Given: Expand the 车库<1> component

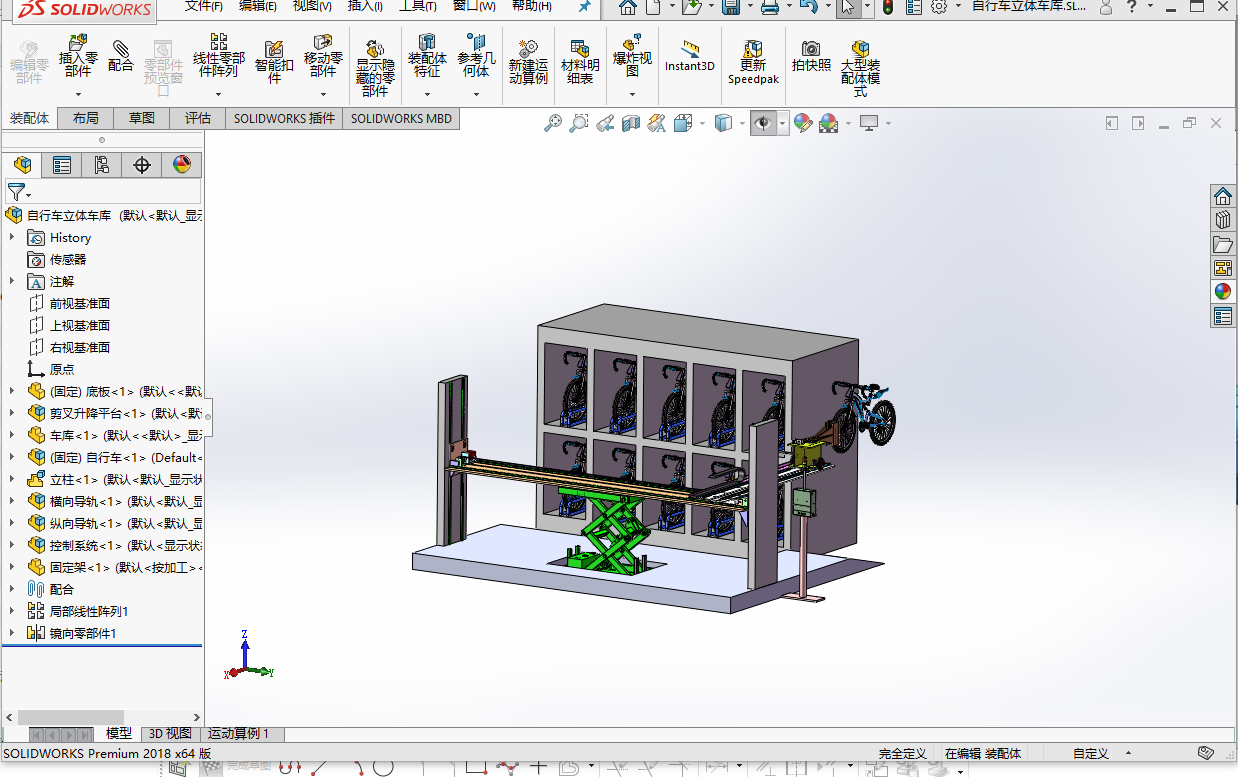Looking at the screenshot, I should (x=12, y=435).
